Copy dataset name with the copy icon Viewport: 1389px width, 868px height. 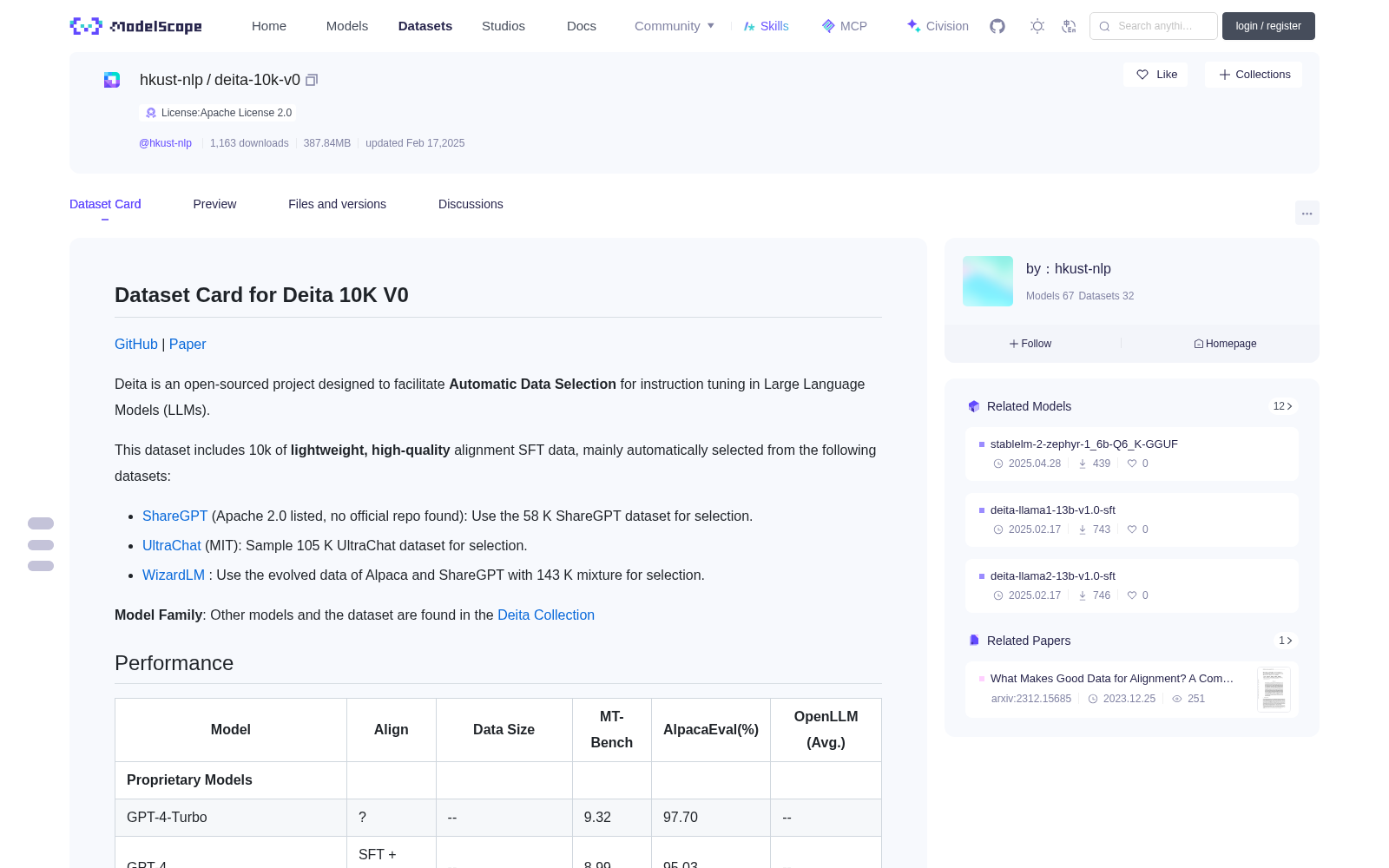312,80
